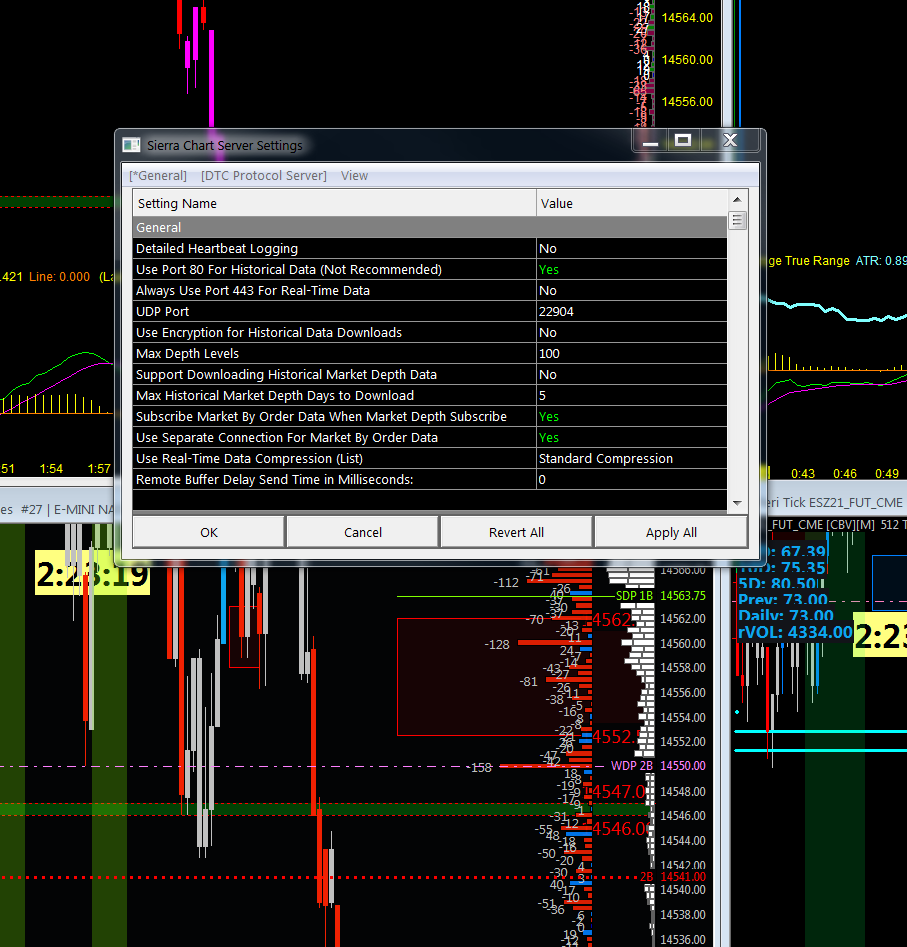Toggle Use Encryption for Historical Data Downloads value

point(631,332)
